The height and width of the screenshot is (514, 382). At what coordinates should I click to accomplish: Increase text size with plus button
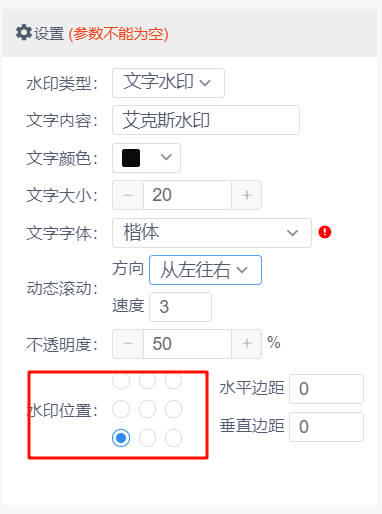[247, 195]
